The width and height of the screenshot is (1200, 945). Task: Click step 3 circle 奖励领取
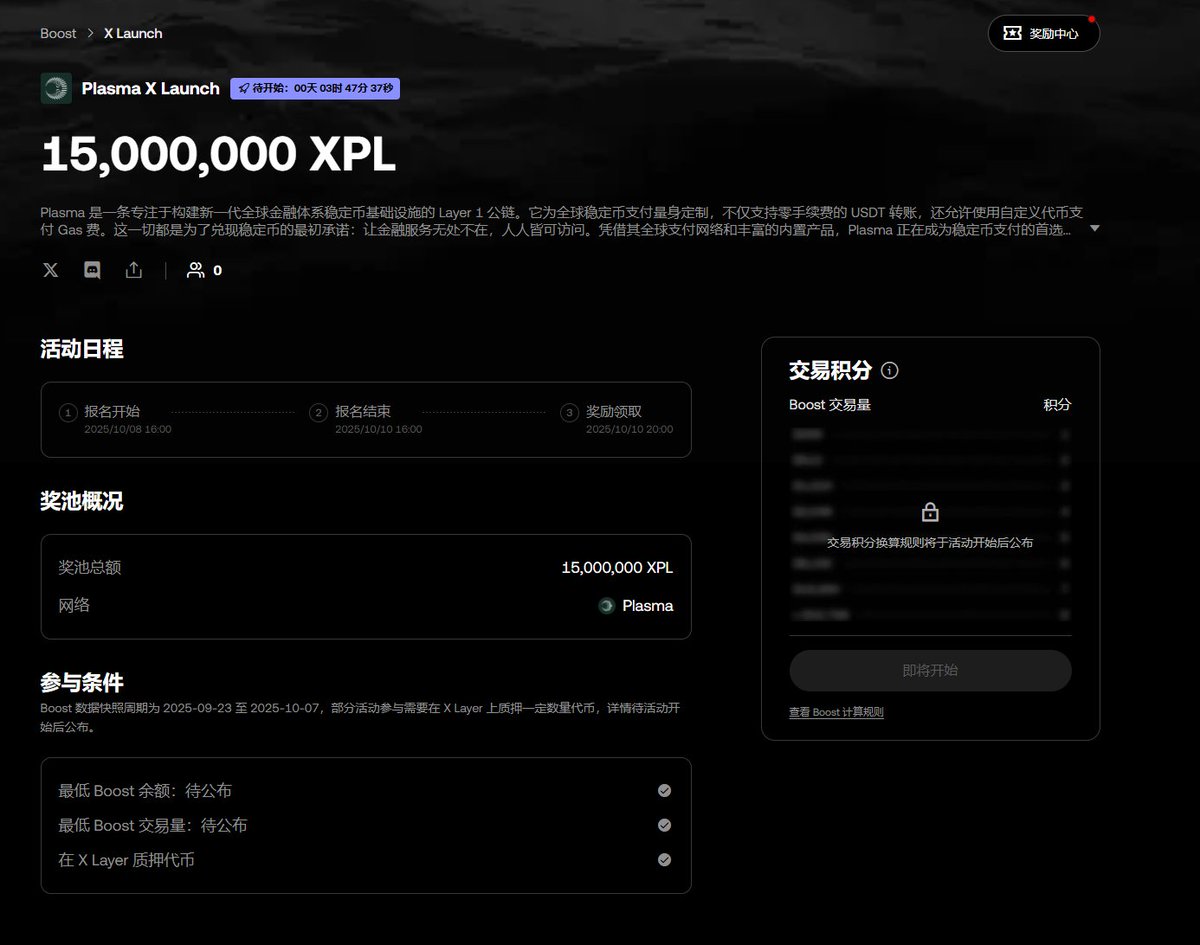coord(569,412)
